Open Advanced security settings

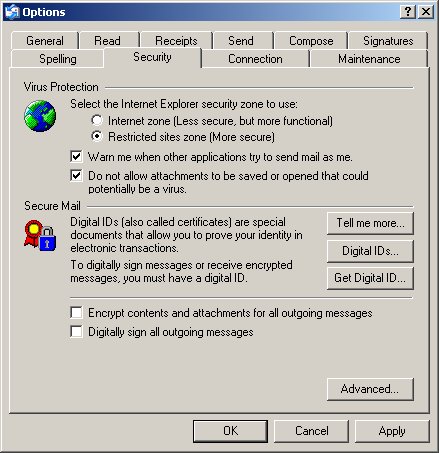370,389
